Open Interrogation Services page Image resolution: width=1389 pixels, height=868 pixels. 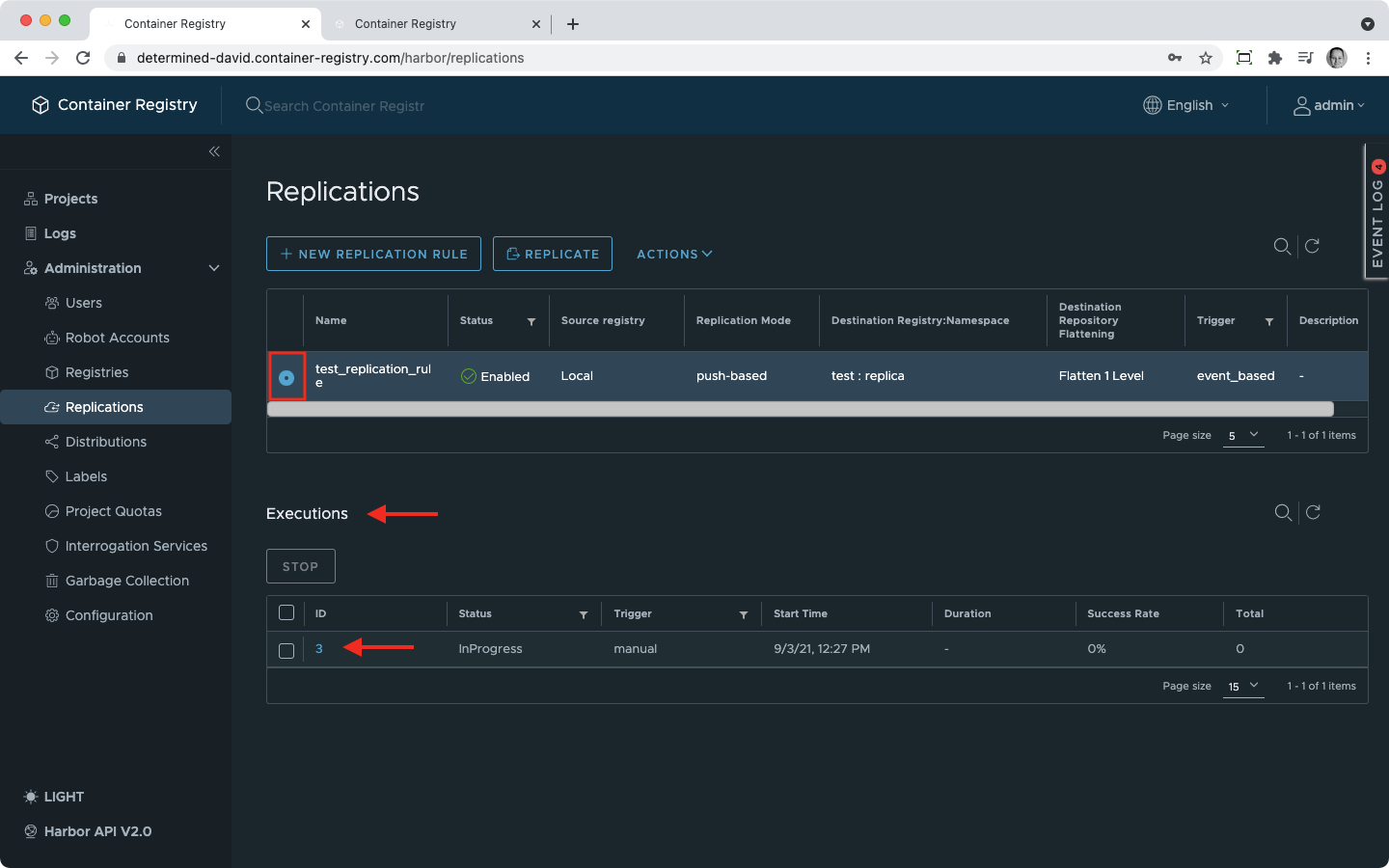136,546
